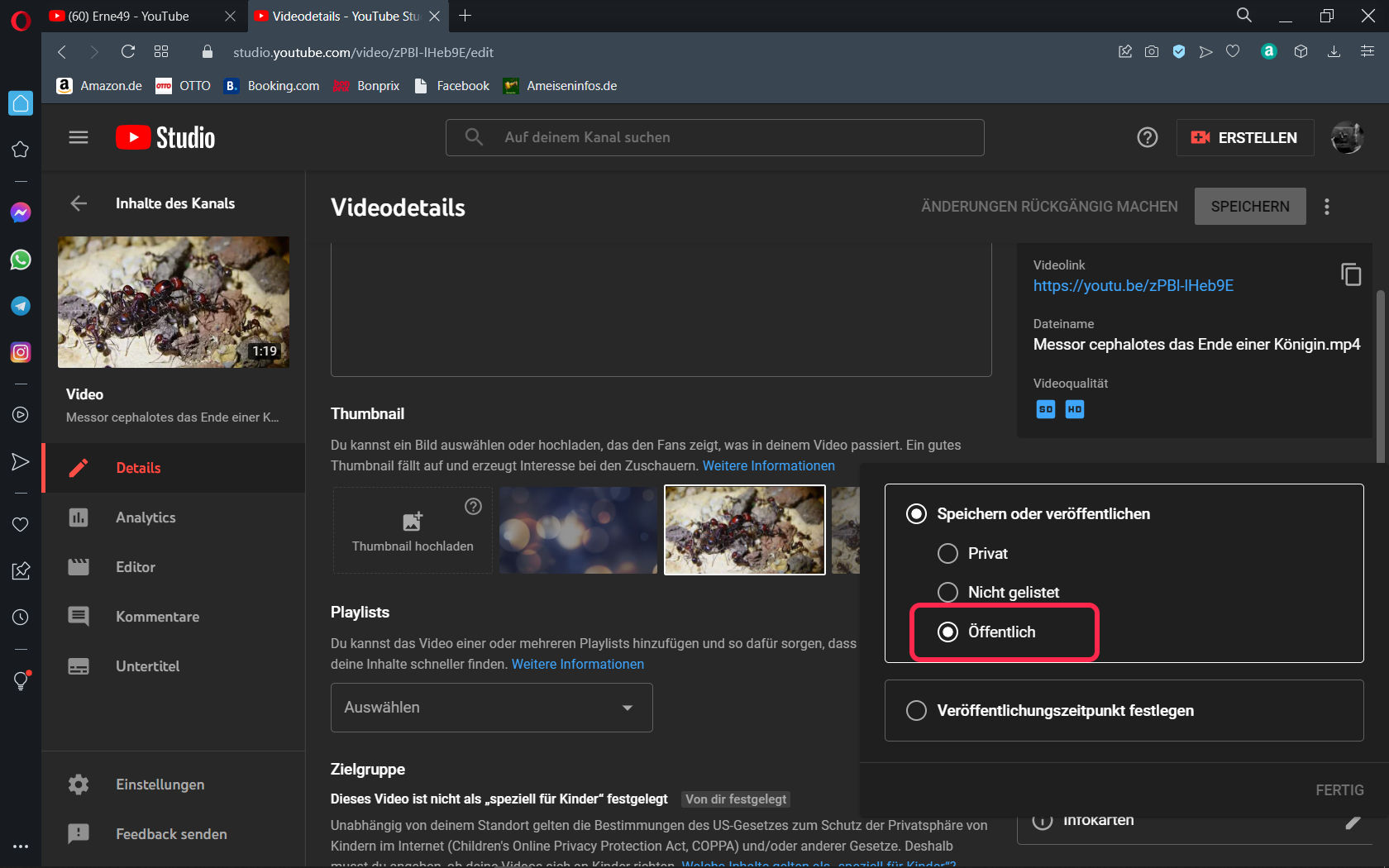Open the account avatar menu
This screenshot has width=1389, height=868.
click(x=1347, y=137)
